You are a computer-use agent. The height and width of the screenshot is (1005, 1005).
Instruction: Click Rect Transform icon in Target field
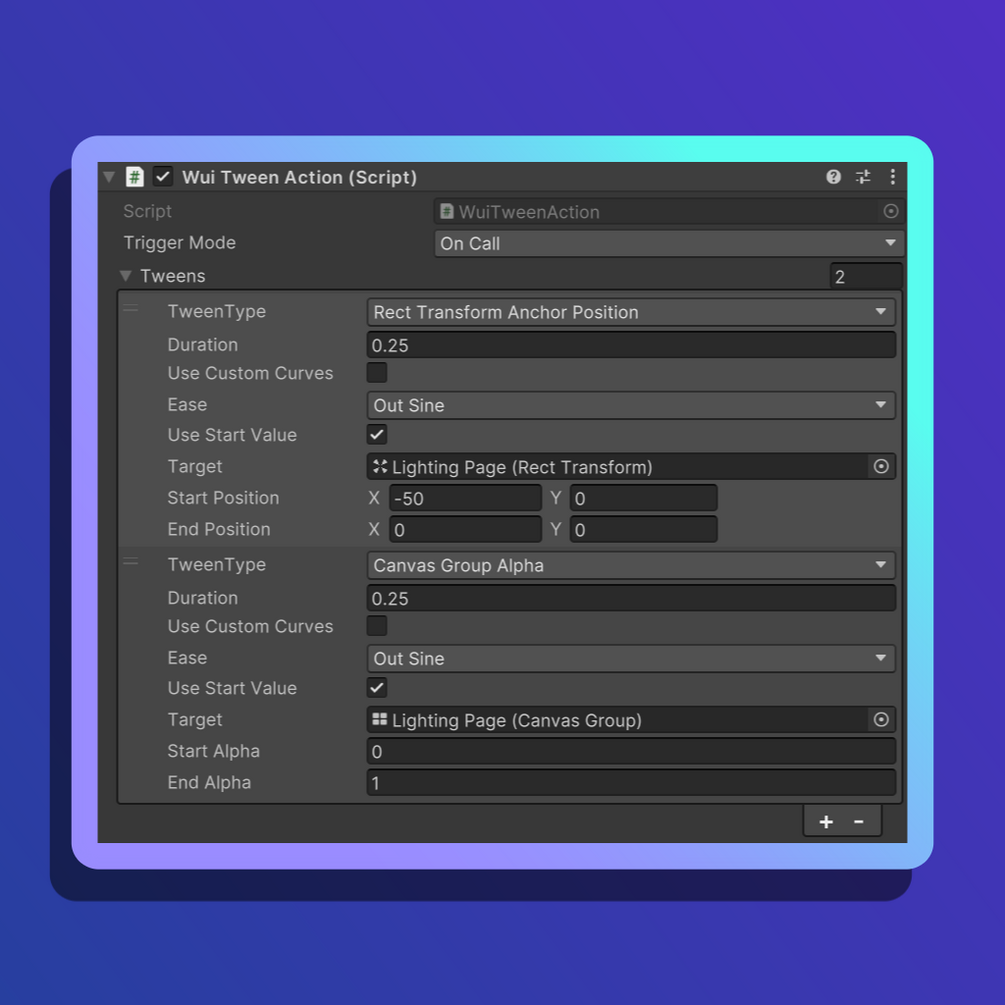[x=380, y=467]
